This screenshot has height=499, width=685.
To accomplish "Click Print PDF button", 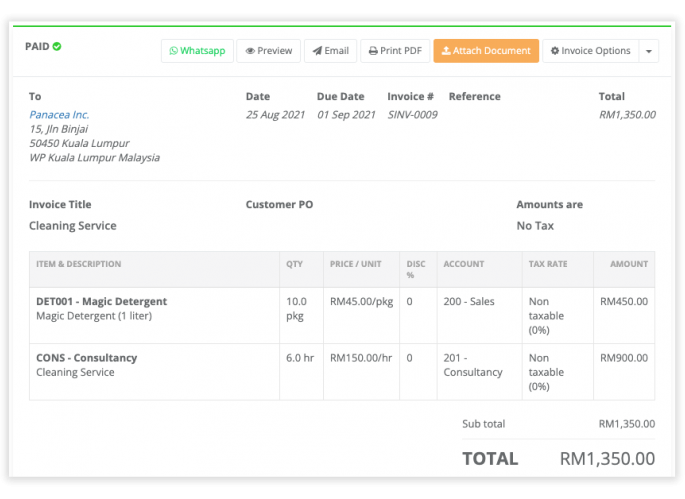I will tap(395, 51).
